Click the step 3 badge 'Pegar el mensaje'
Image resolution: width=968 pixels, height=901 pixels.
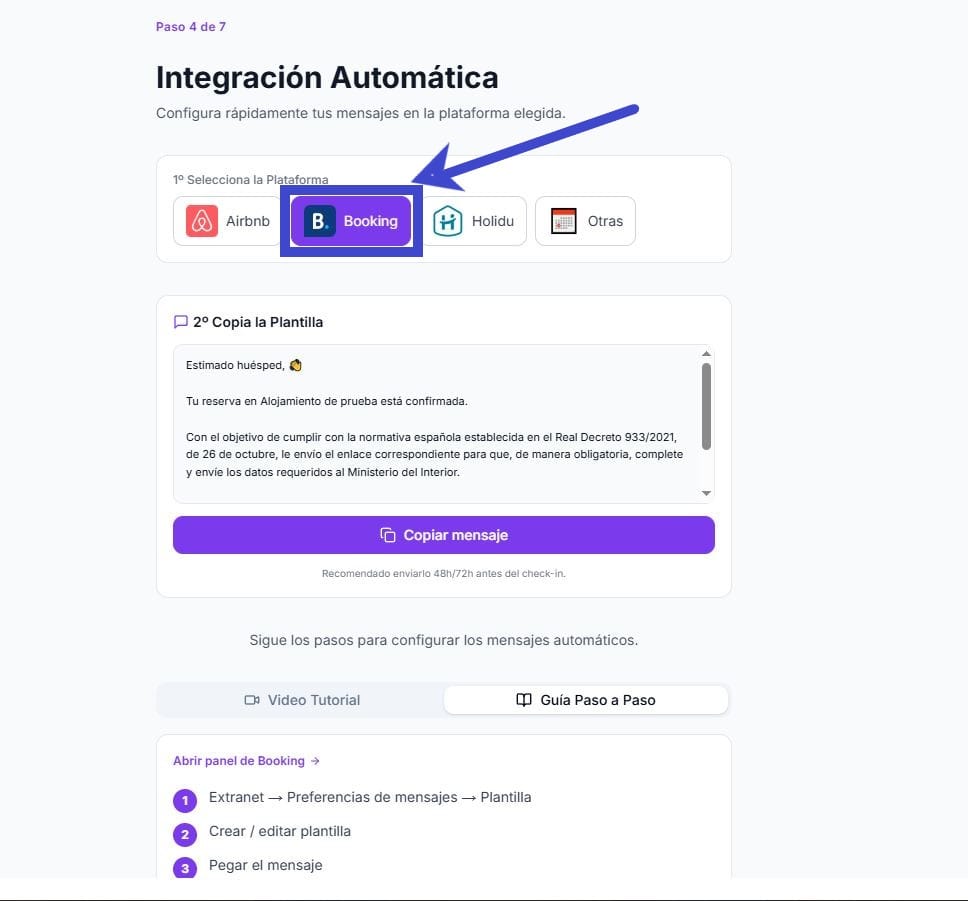tap(185, 868)
